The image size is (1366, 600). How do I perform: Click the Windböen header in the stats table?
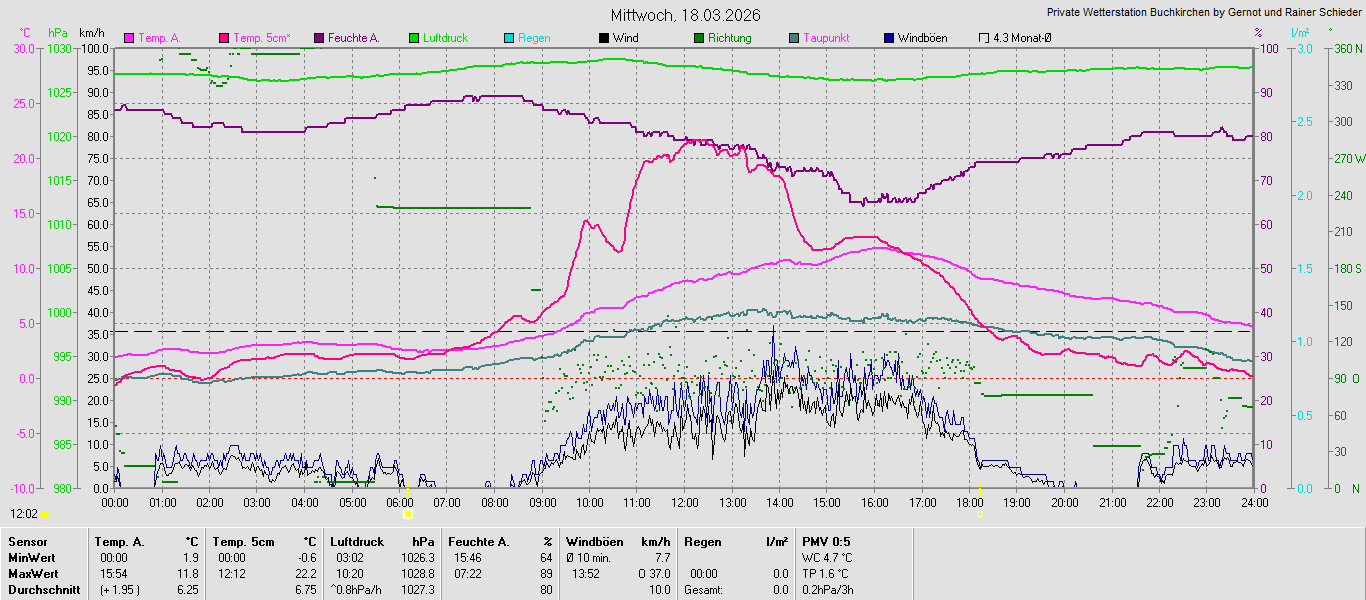600,542
